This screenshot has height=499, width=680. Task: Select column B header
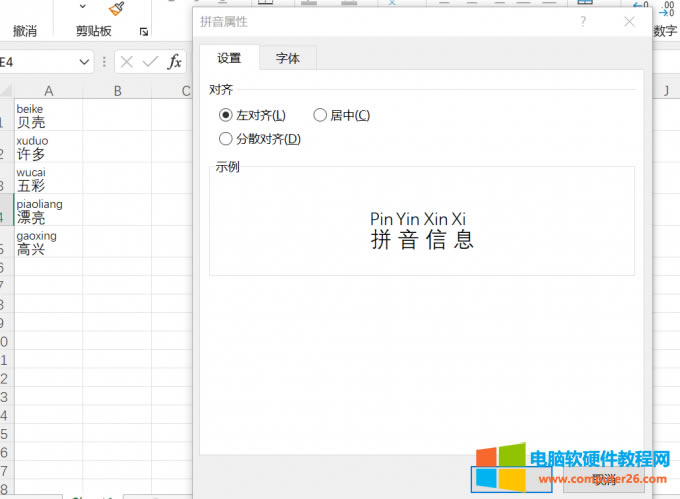117,91
